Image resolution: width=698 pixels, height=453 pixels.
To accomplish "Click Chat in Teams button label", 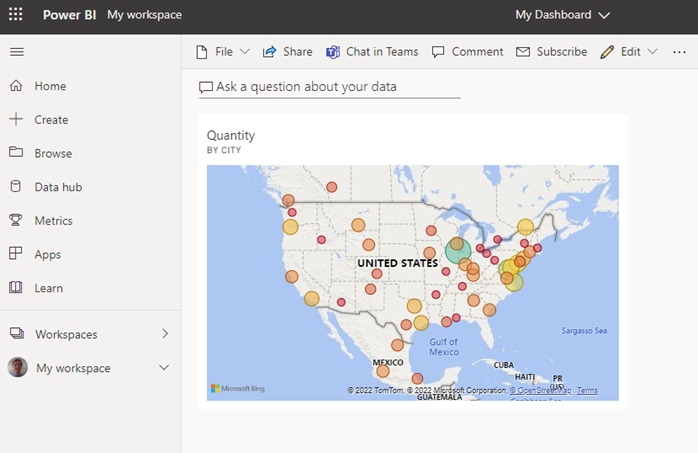I will click(x=382, y=52).
